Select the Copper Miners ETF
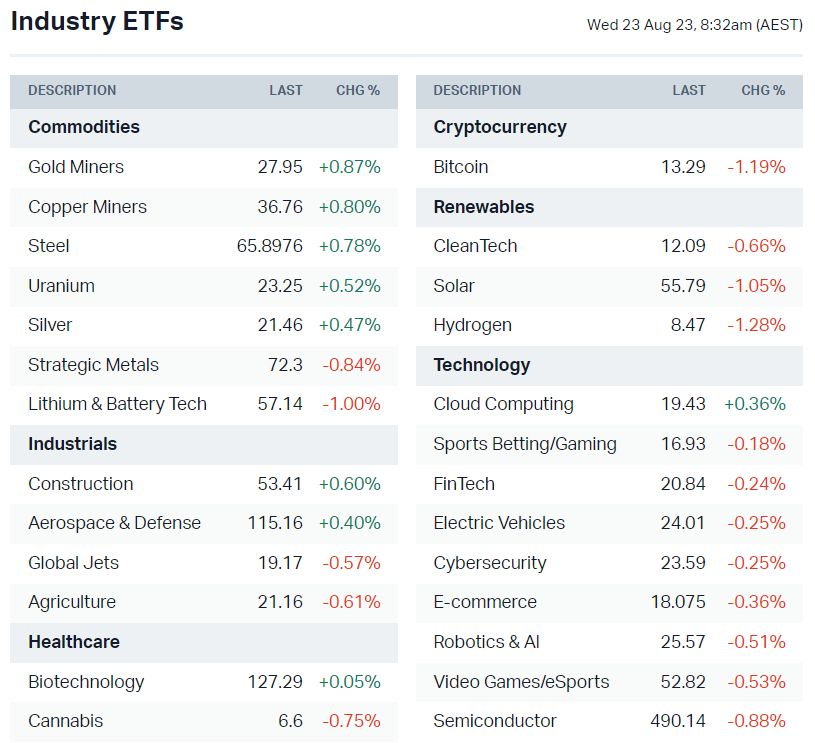Image resolution: width=815 pixels, height=743 pixels. click(87, 207)
